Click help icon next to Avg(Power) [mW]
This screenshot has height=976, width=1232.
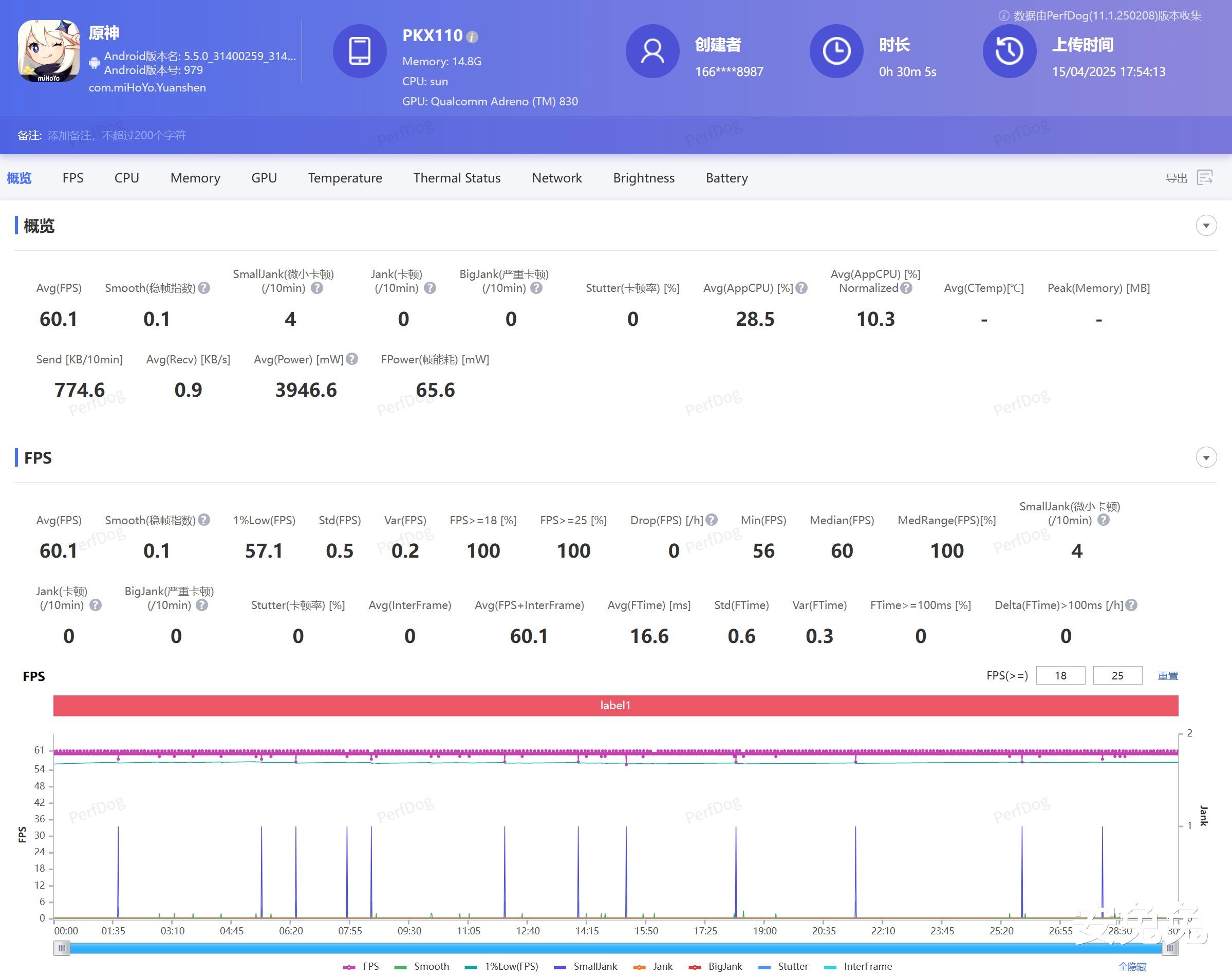[352, 359]
